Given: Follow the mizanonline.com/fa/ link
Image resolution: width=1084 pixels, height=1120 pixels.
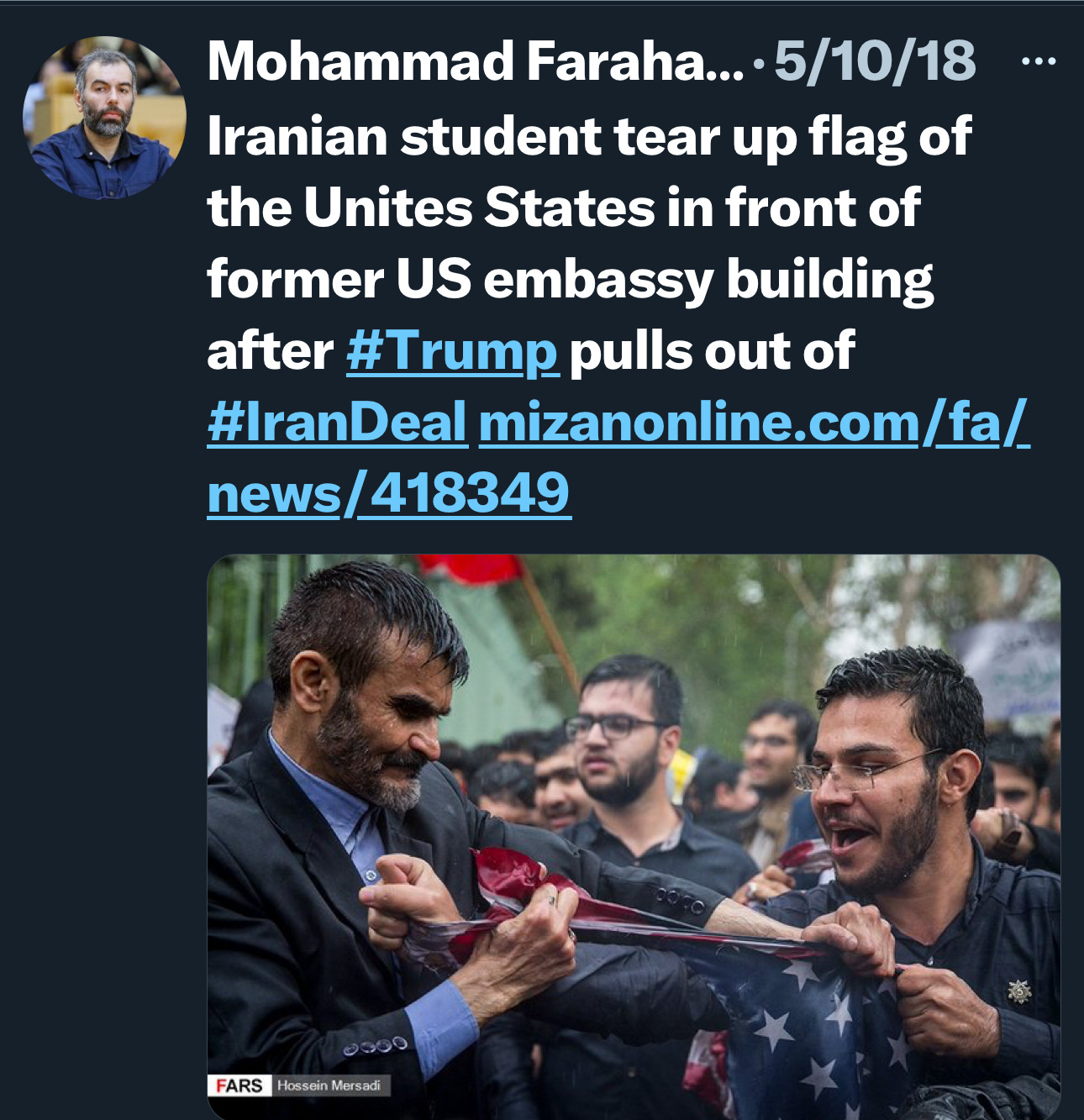Looking at the screenshot, I should pos(754,422).
